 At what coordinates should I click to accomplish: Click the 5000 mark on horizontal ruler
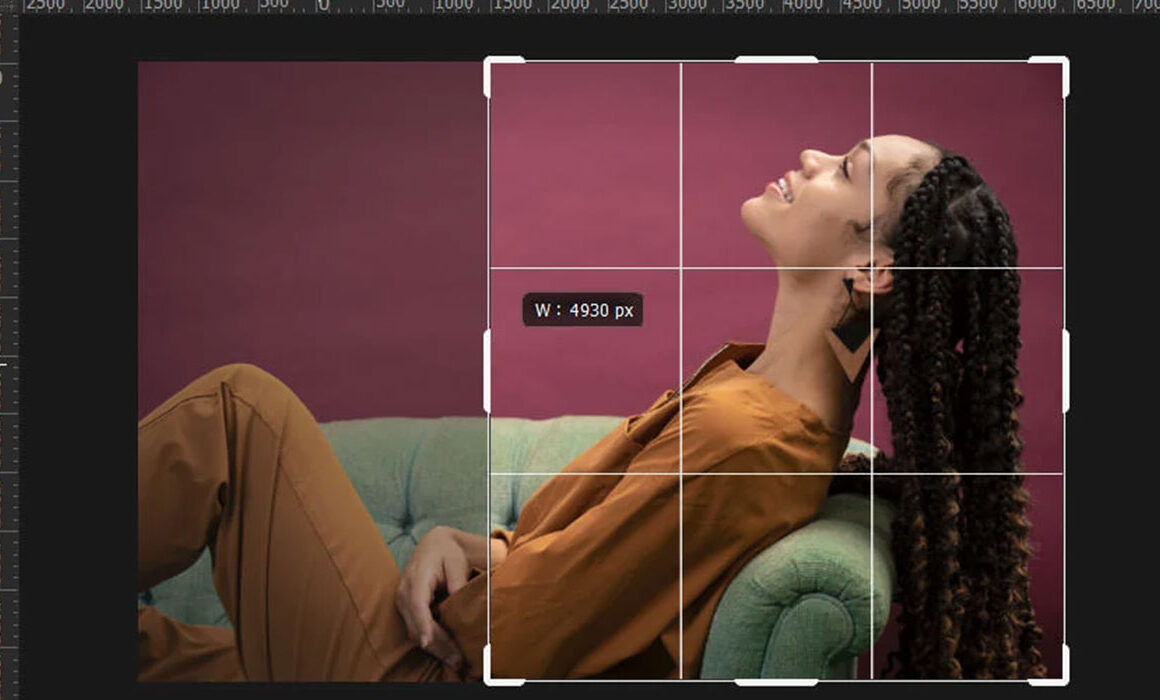pyautogui.click(x=919, y=6)
